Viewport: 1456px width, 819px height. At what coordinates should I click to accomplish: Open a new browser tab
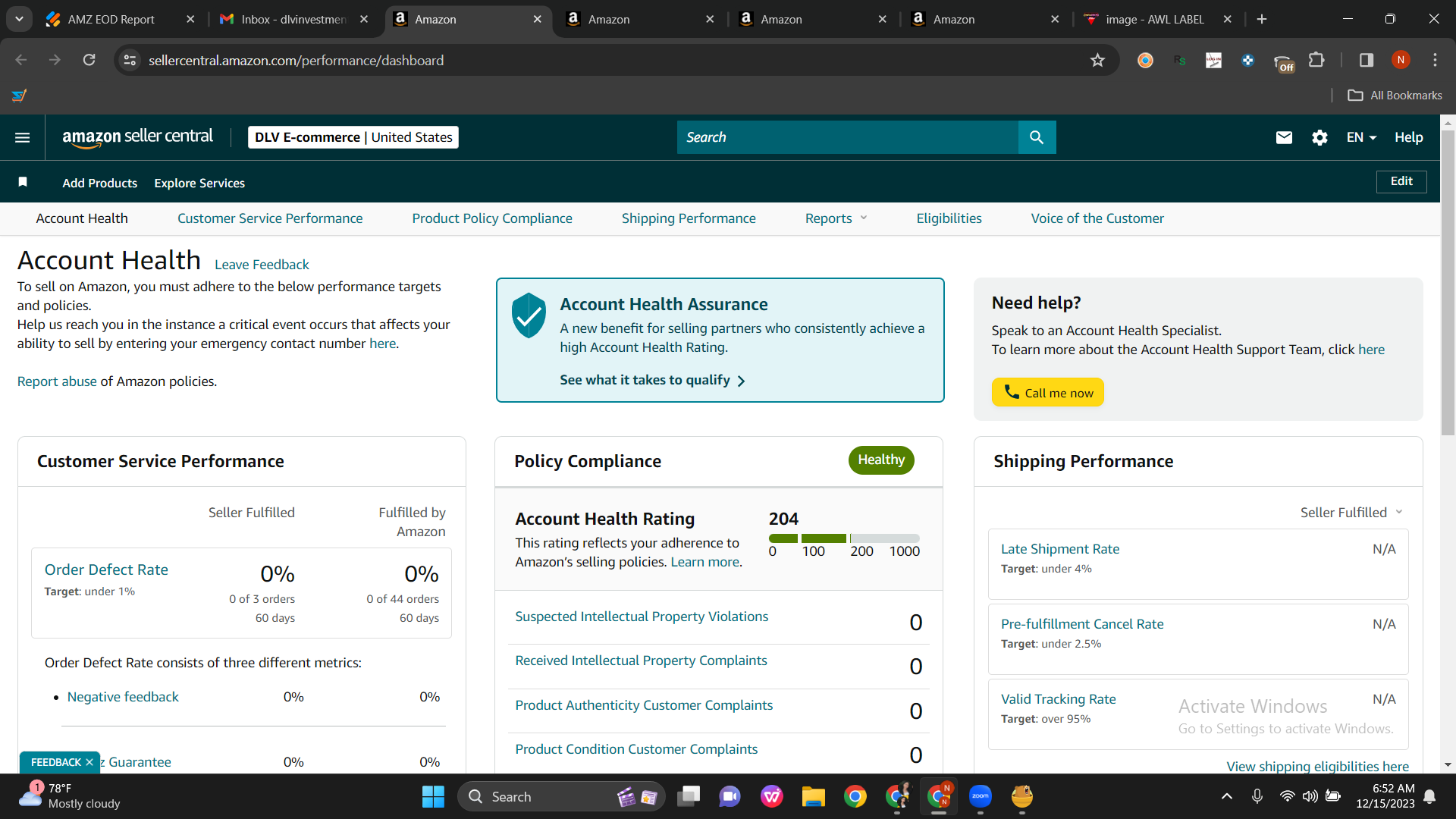click(x=1262, y=19)
